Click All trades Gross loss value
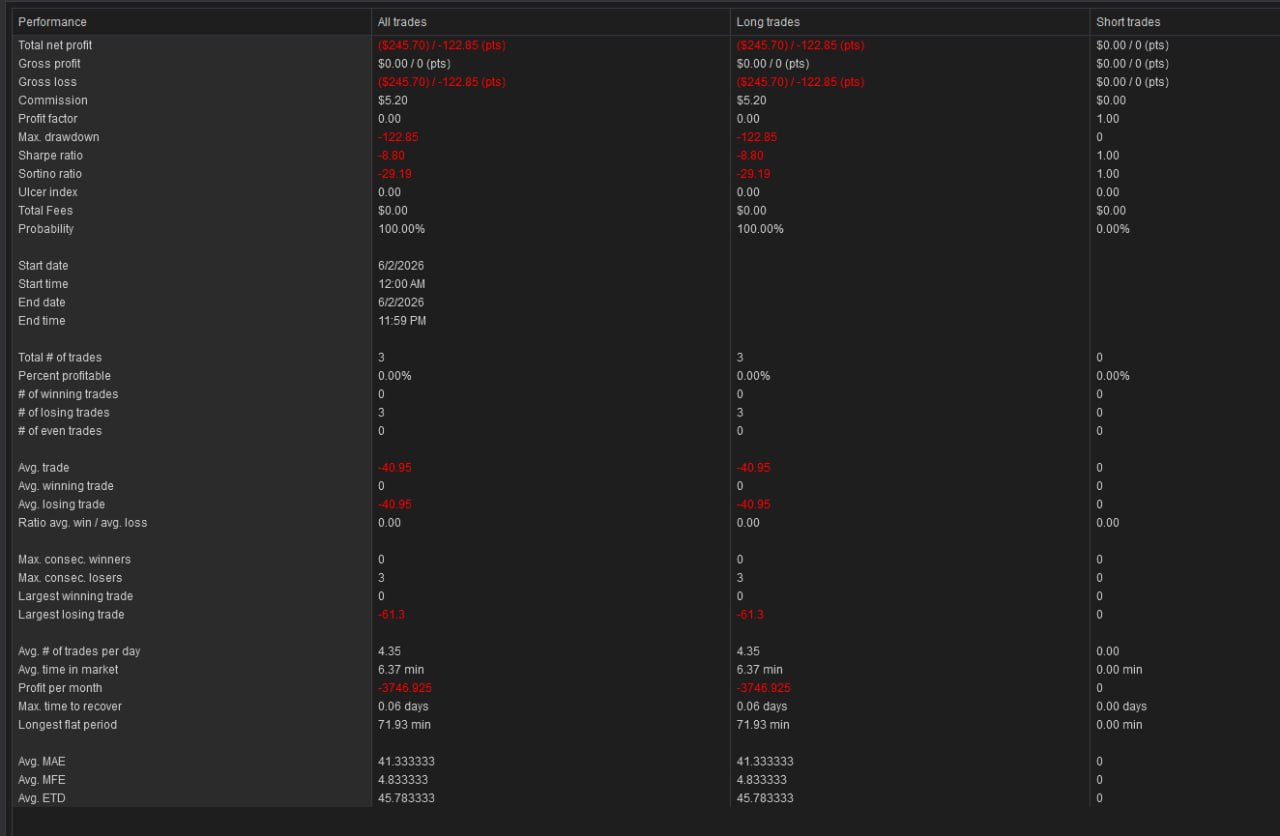Viewport: 1280px width, 836px height. coord(442,82)
